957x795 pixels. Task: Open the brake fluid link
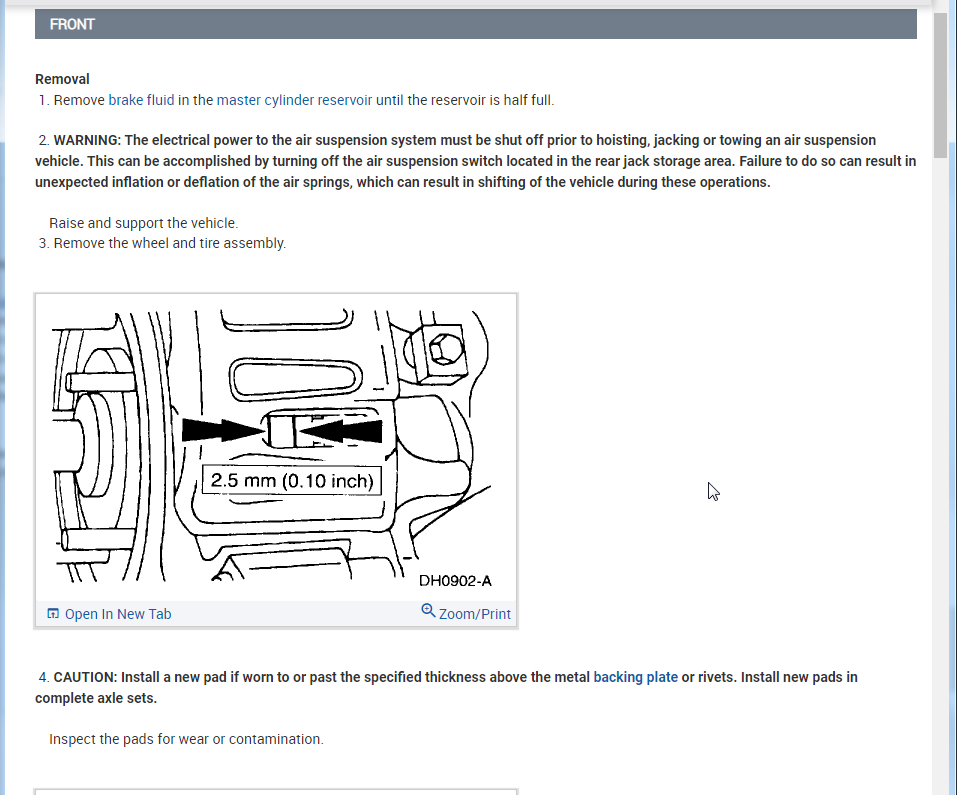coord(141,100)
